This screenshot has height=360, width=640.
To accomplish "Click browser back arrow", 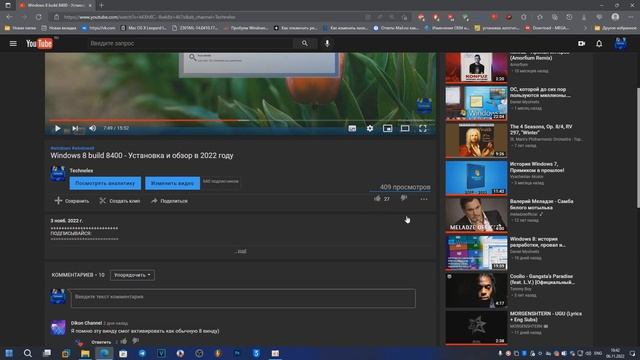I will (9, 17).
